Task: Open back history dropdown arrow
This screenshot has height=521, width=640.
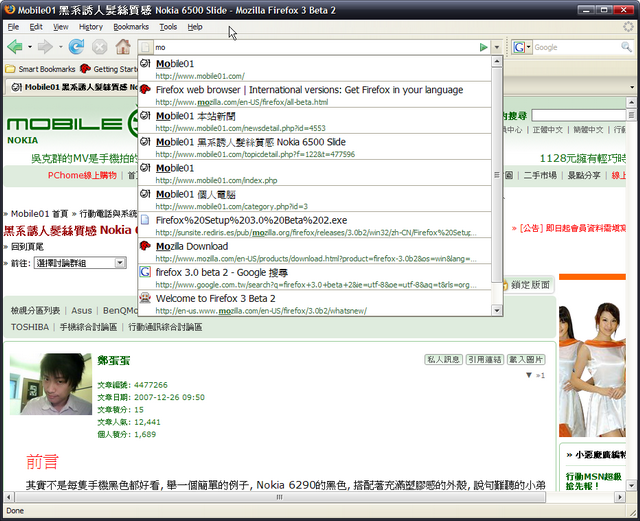Action: tap(30, 47)
